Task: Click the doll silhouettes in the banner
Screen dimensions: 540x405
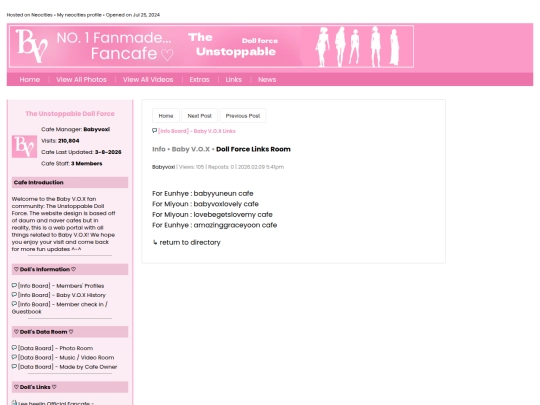Action: (357, 46)
